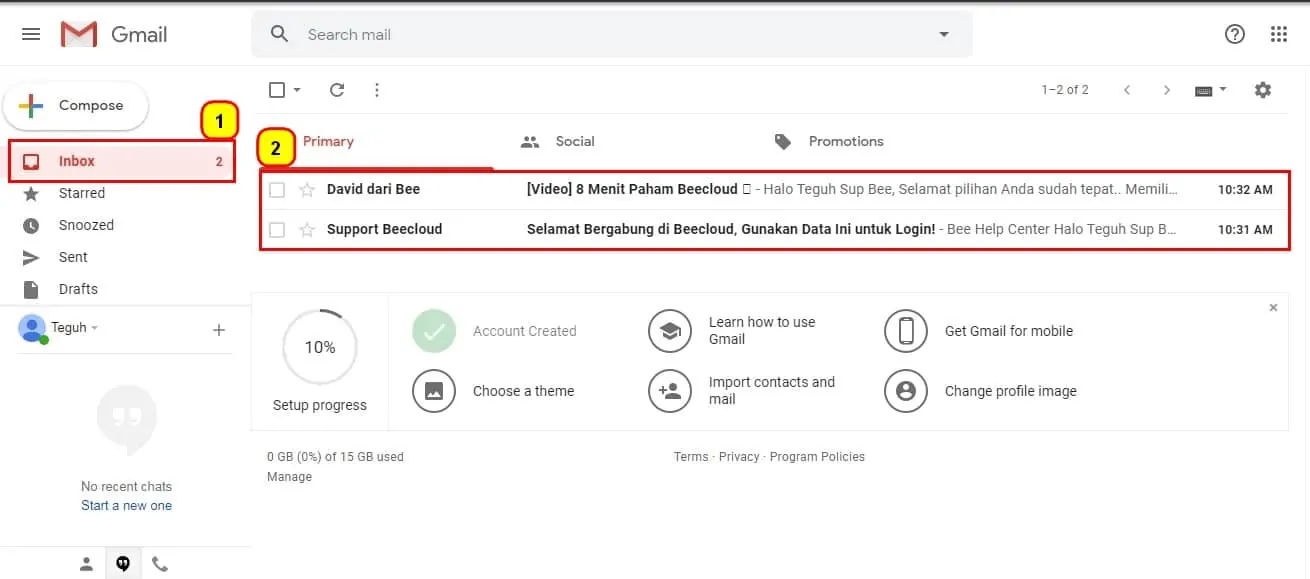Click the 10:32 AM timestamp
The image size is (1310, 579).
click(1245, 190)
